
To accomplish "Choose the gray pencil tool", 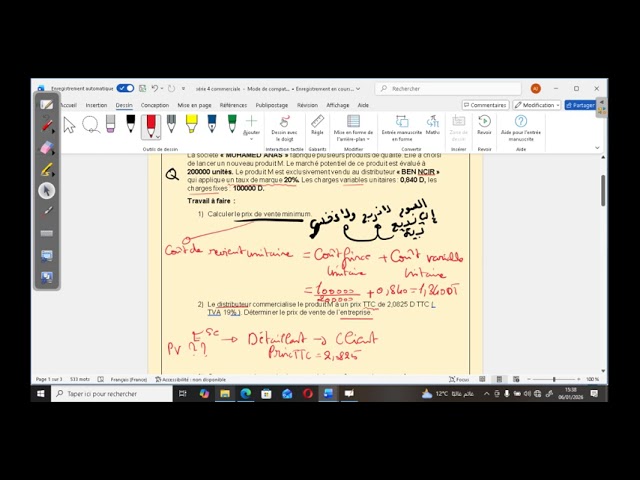I will point(171,124).
